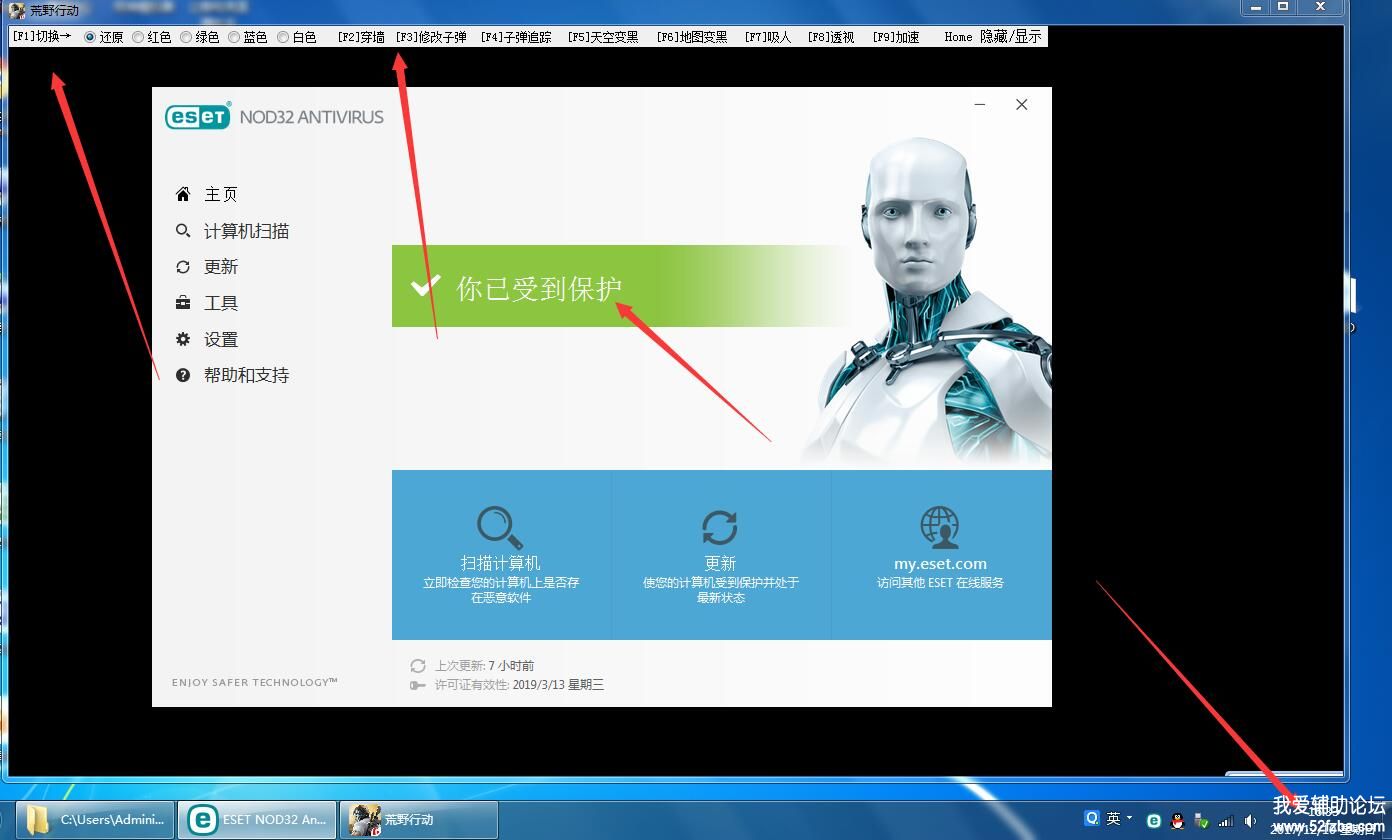
Task: Click the [F3]修改子弹 label
Action: [x=431, y=37]
